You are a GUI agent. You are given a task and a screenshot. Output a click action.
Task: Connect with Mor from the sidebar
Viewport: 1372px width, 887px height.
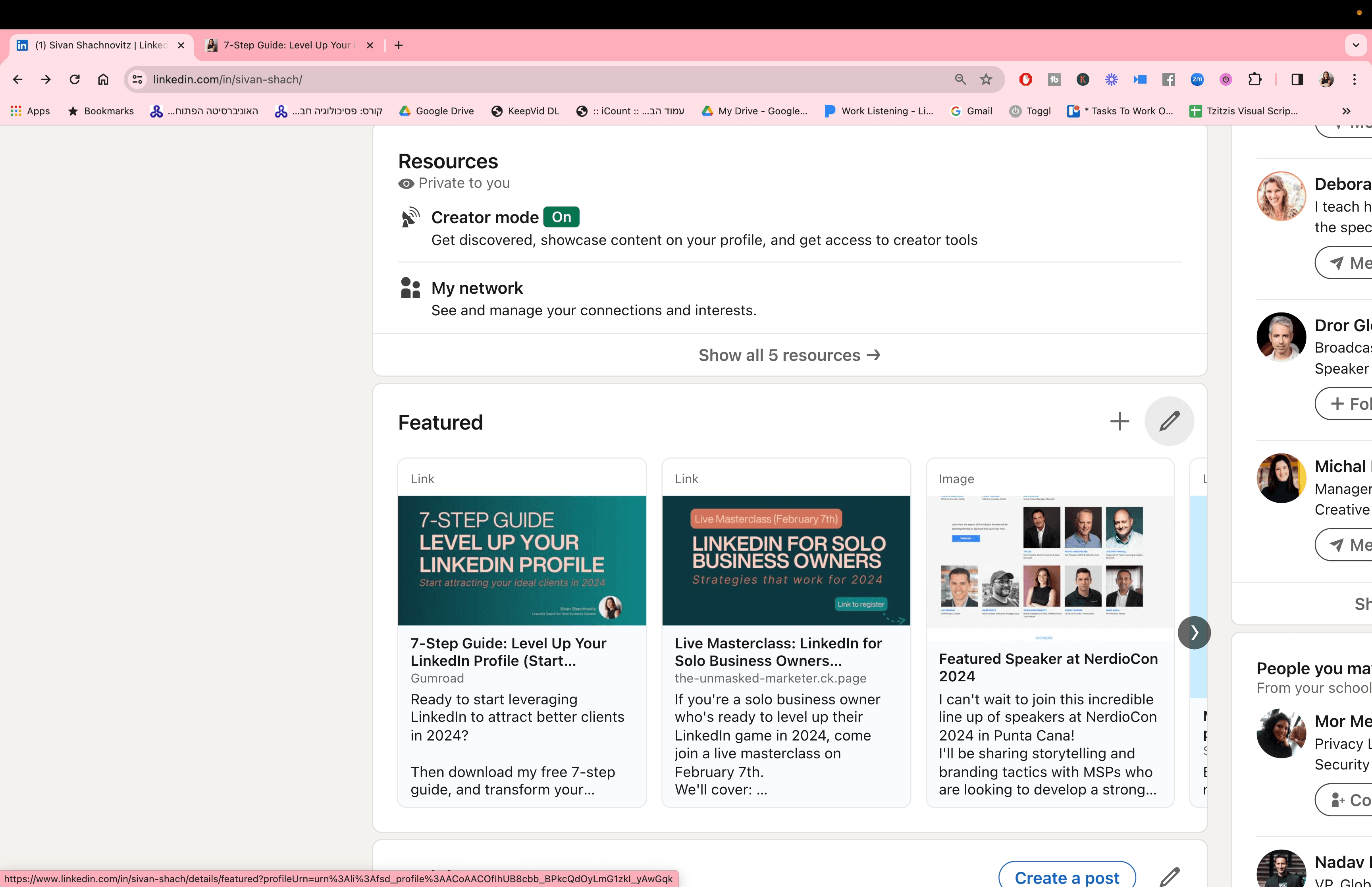(1344, 800)
